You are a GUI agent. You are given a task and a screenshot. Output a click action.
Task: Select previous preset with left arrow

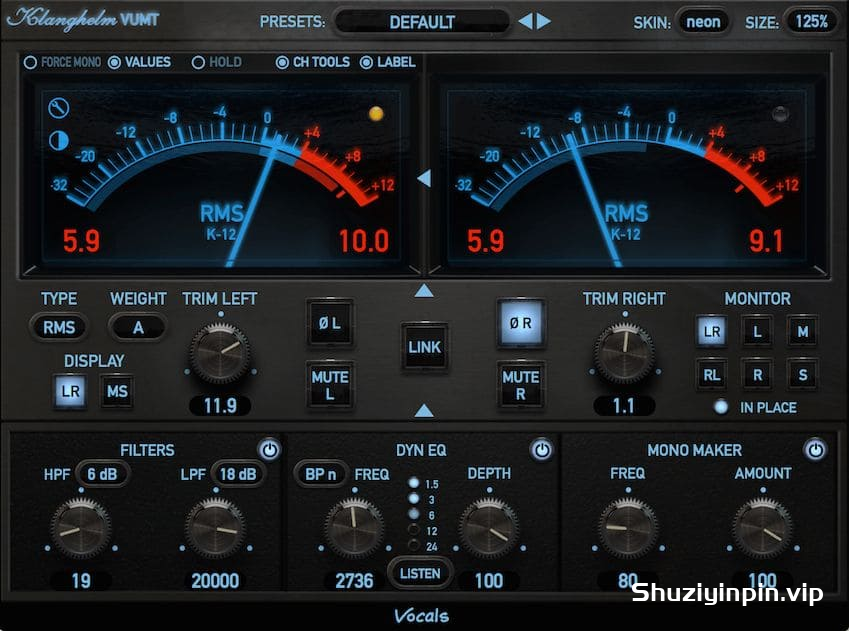525,21
